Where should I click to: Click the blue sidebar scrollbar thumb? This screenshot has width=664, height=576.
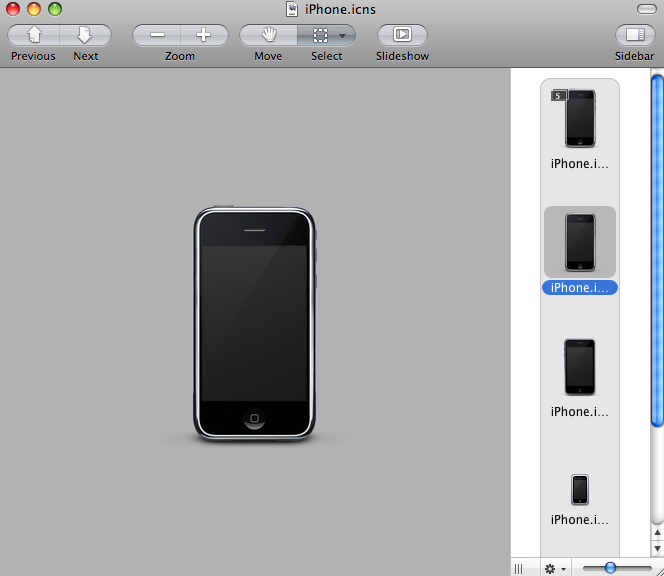point(657,250)
